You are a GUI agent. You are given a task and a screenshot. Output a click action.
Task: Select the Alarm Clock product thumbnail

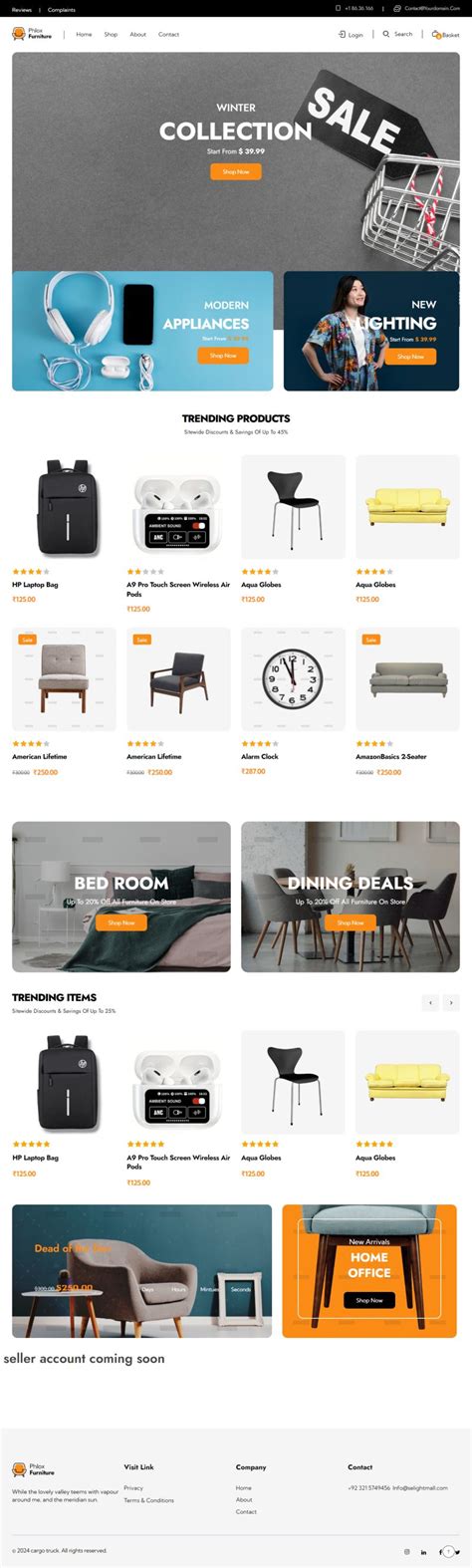293,678
